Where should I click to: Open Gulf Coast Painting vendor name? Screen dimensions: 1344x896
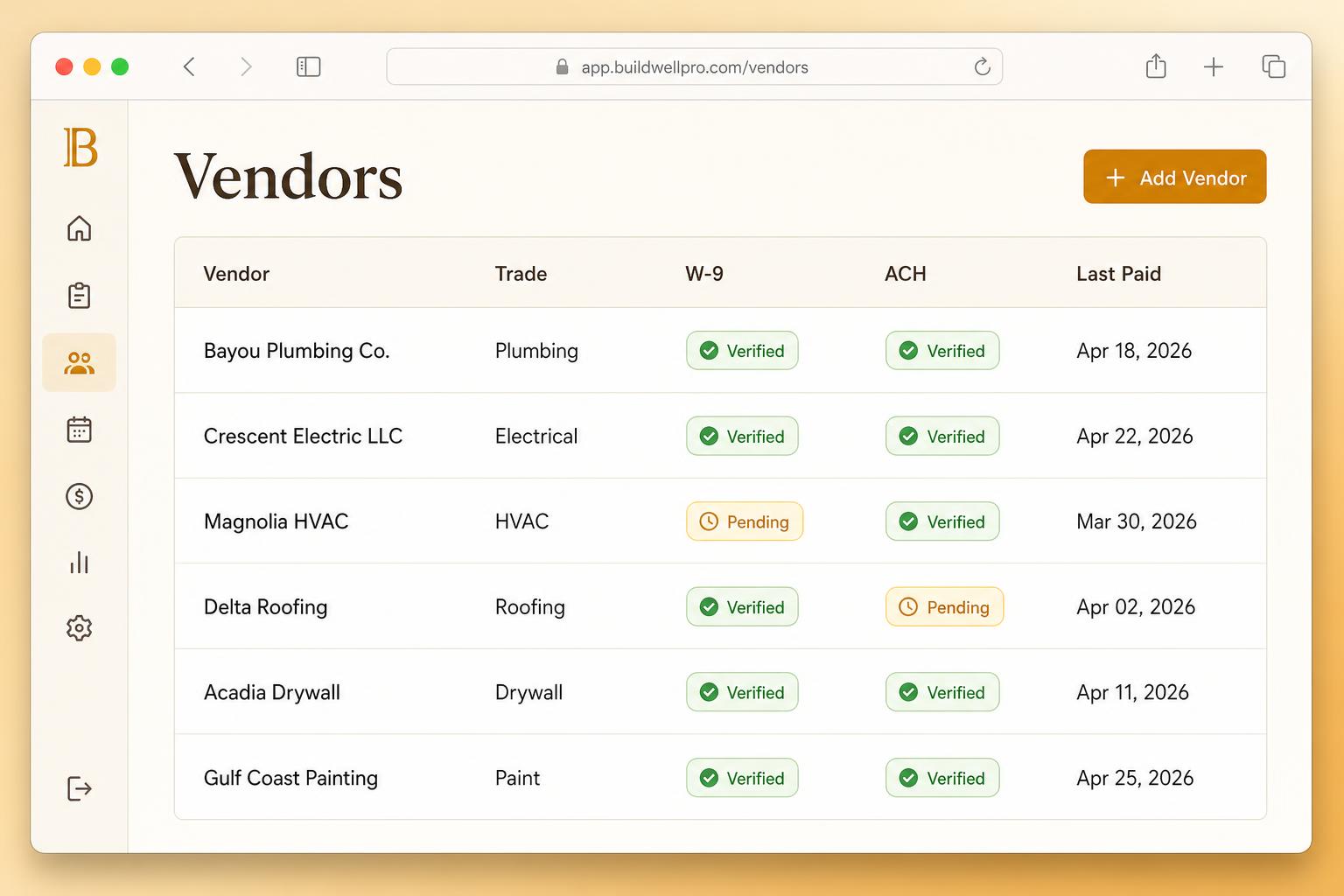[x=290, y=778]
